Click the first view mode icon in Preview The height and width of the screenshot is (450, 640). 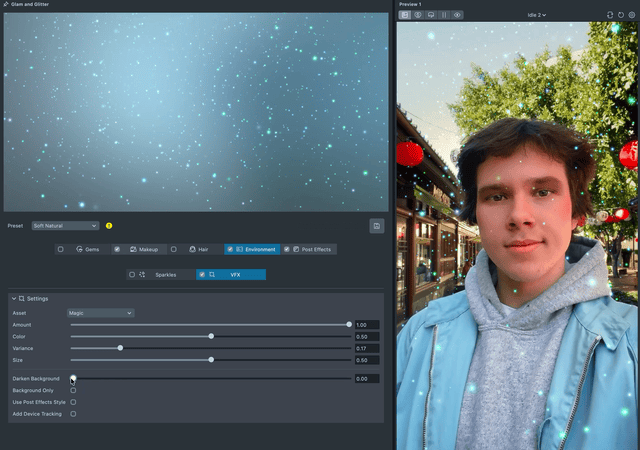click(405, 15)
